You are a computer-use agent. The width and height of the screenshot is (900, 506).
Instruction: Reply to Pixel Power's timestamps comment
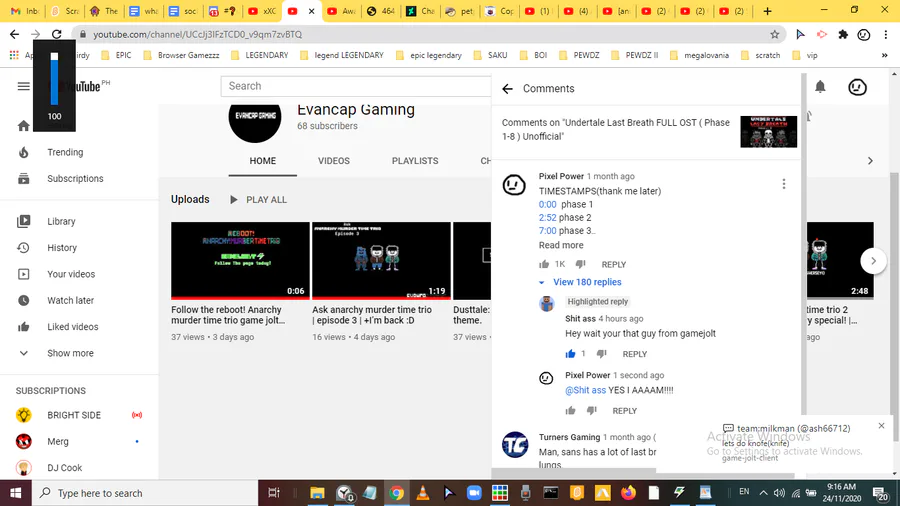point(614,264)
